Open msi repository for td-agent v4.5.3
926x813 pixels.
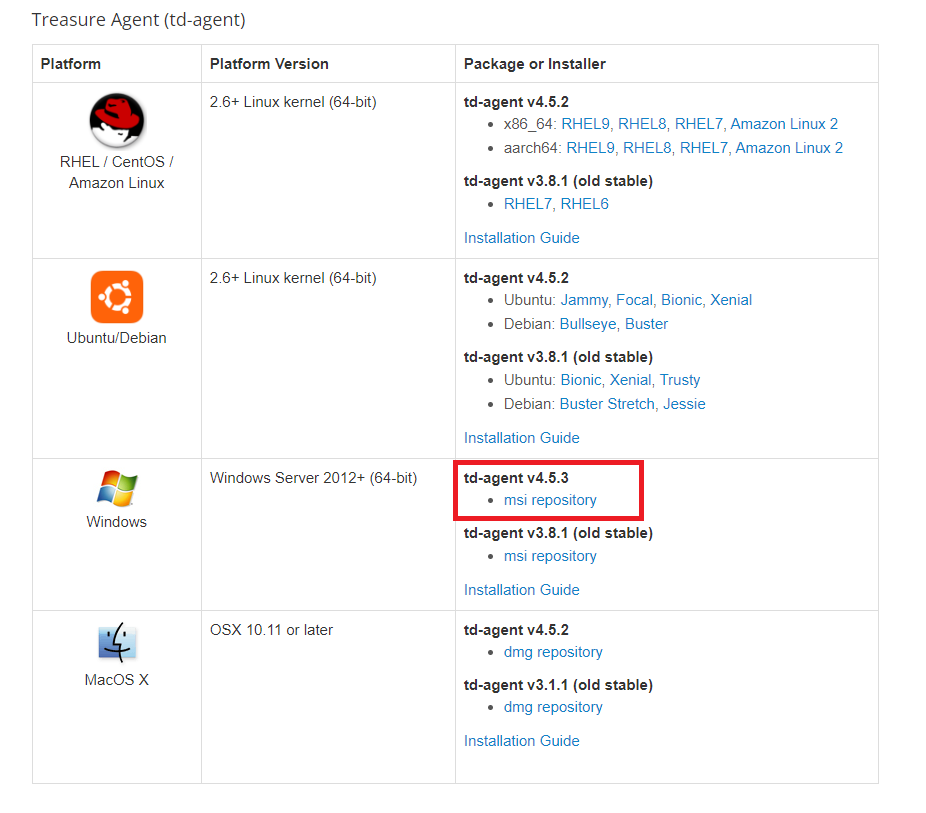point(550,500)
